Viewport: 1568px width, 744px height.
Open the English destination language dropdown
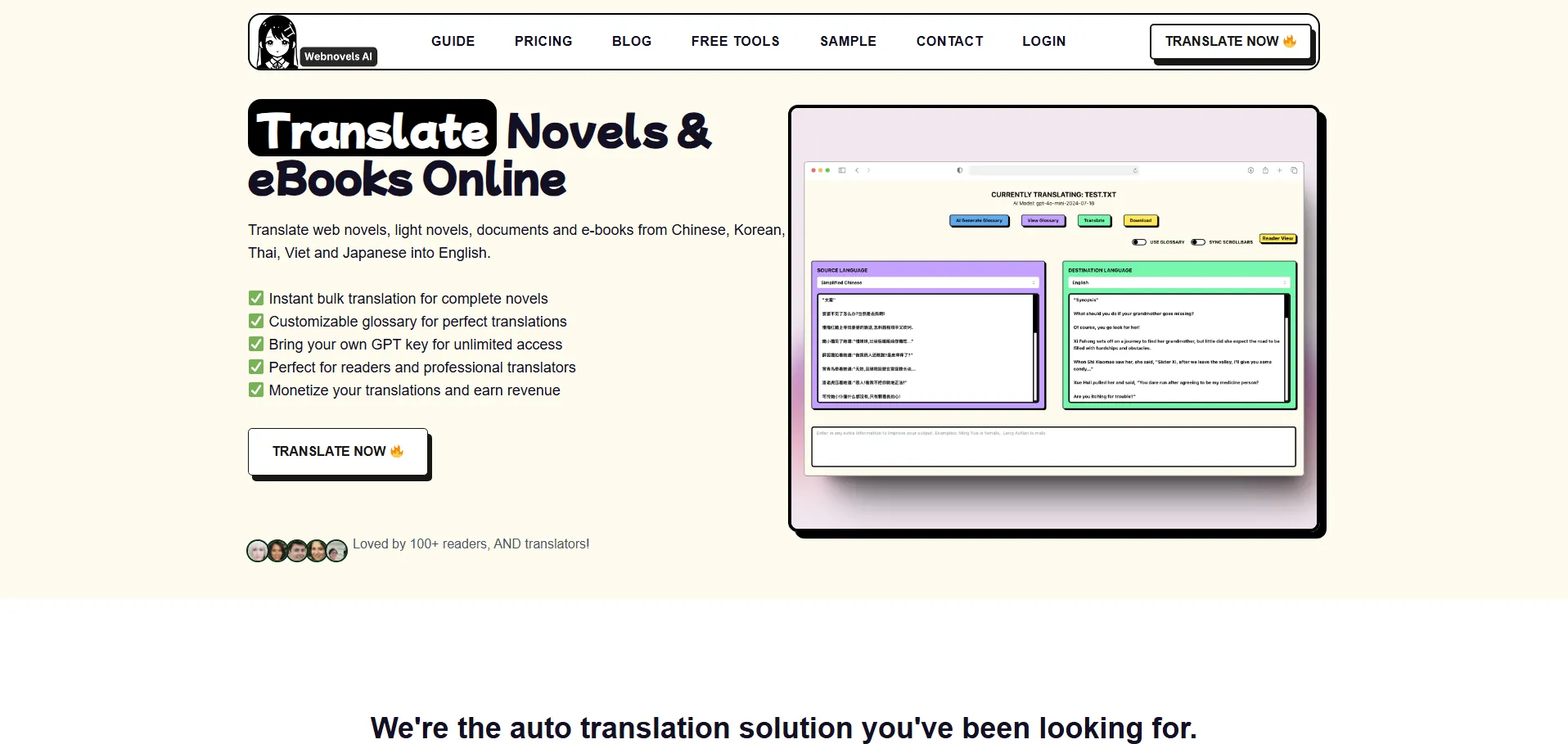(x=1178, y=282)
